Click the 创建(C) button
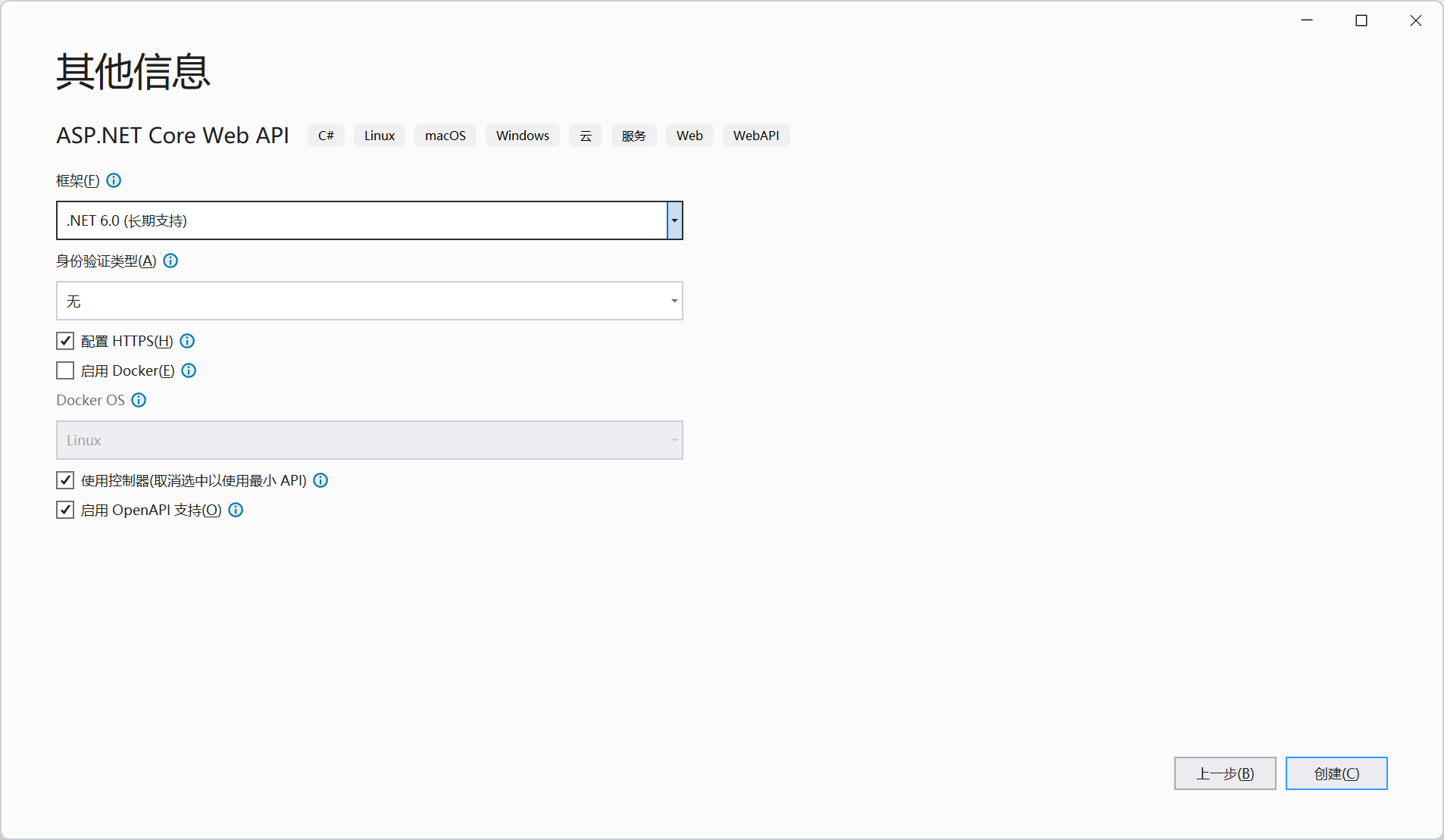This screenshot has height=840, width=1444. (x=1336, y=773)
